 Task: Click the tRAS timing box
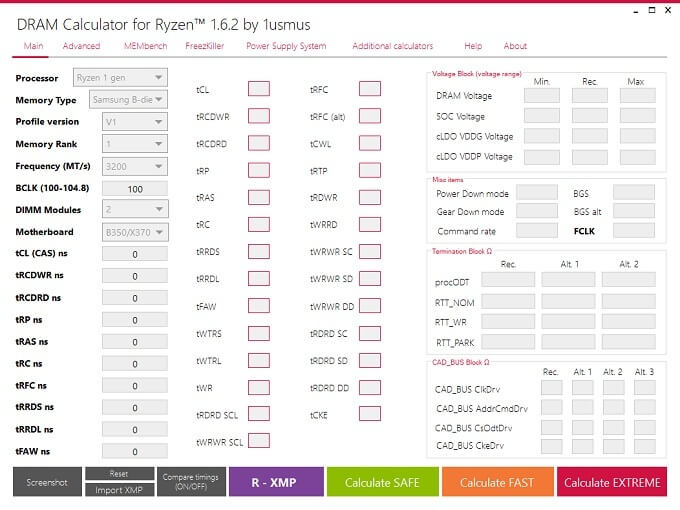pyautogui.click(x=259, y=197)
